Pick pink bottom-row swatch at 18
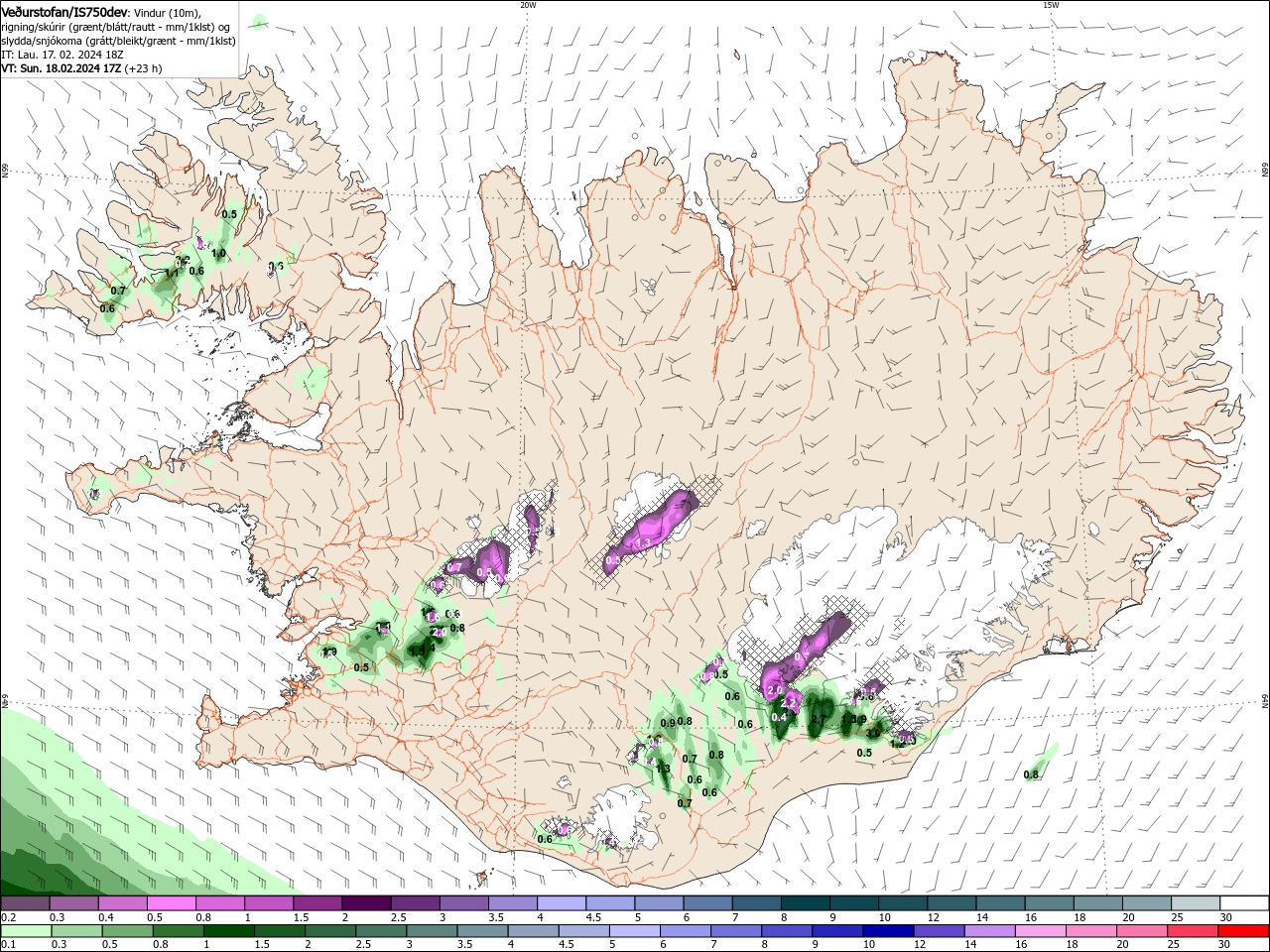 [1089, 930]
